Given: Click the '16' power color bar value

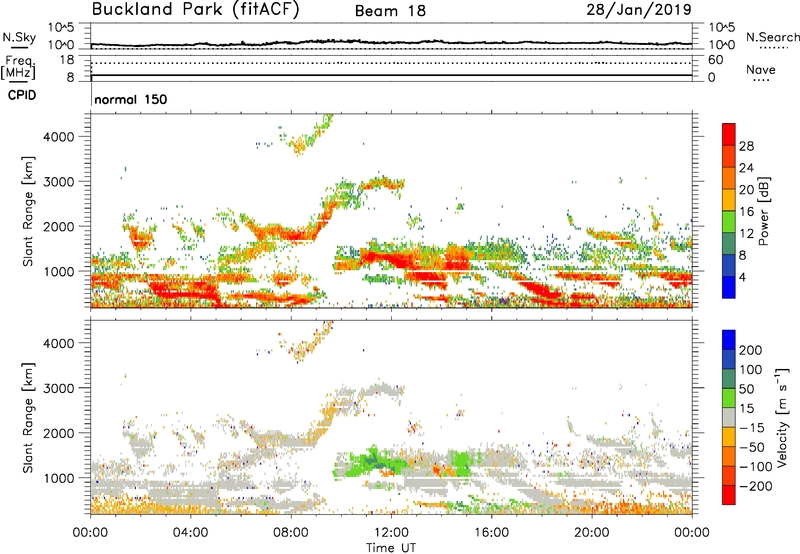Looking at the screenshot, I should point(746,212).
